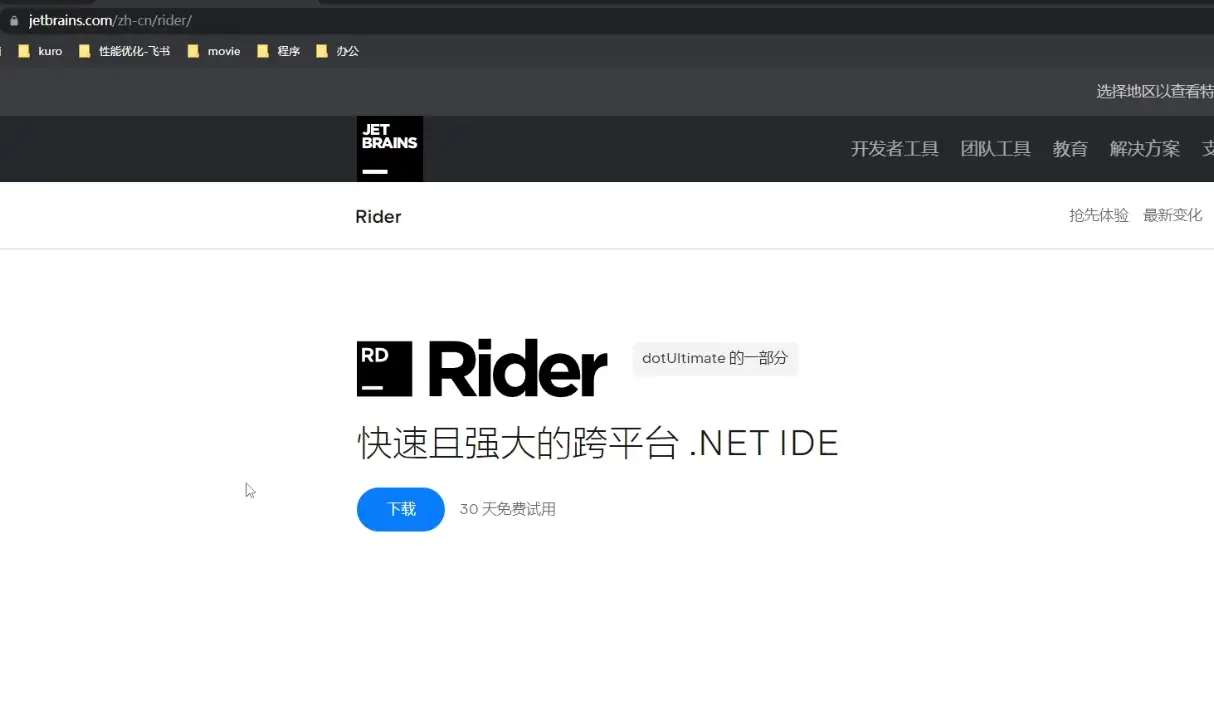Click the large Rider wordmark
The width and height of the screenshot is (1214, 717).
pyautogui.click(x=518, y=368)
